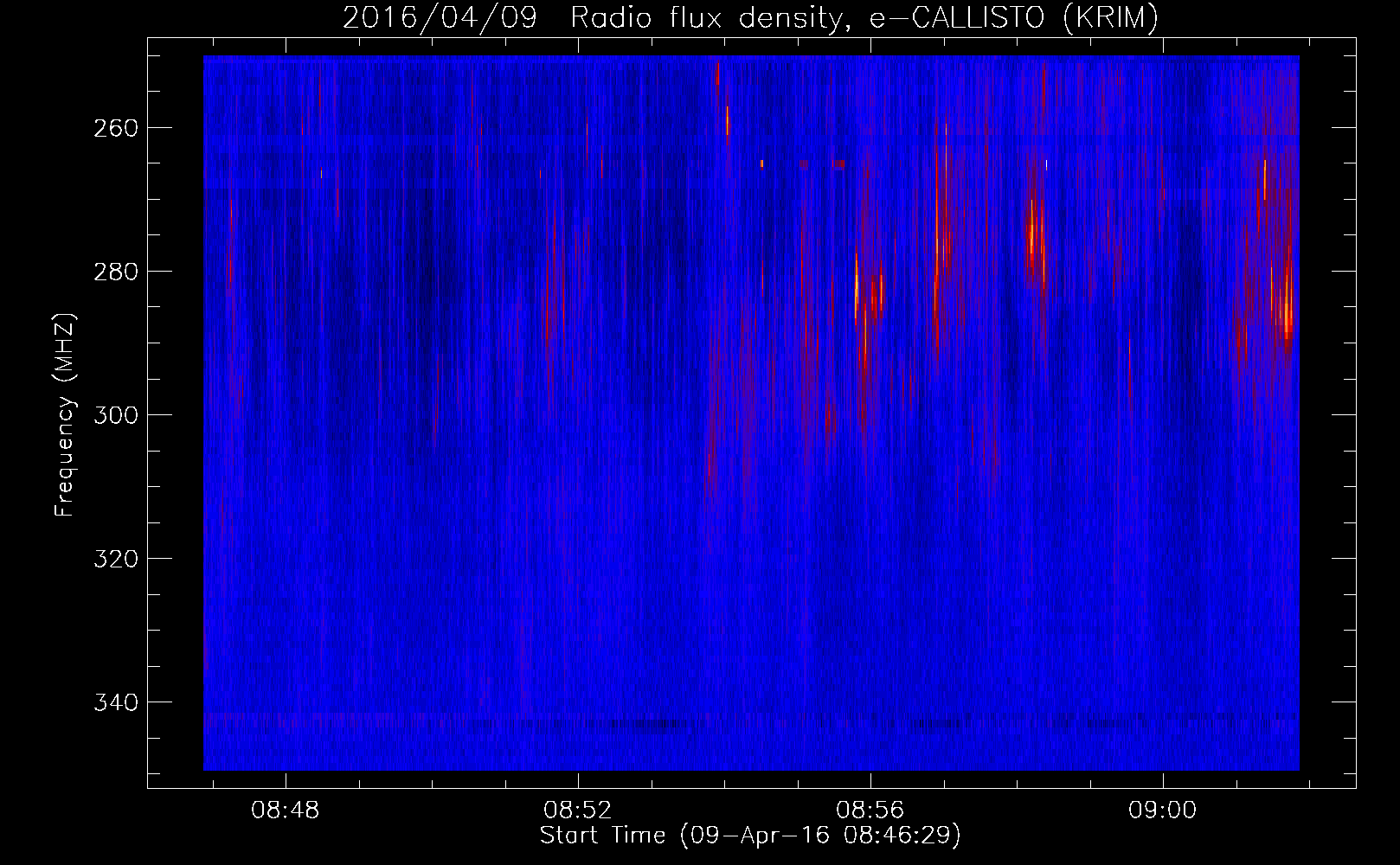Click the plot title "2016/04/09 Radio flux density, e-CALLISTO (KRIM)"

(750, 18)
